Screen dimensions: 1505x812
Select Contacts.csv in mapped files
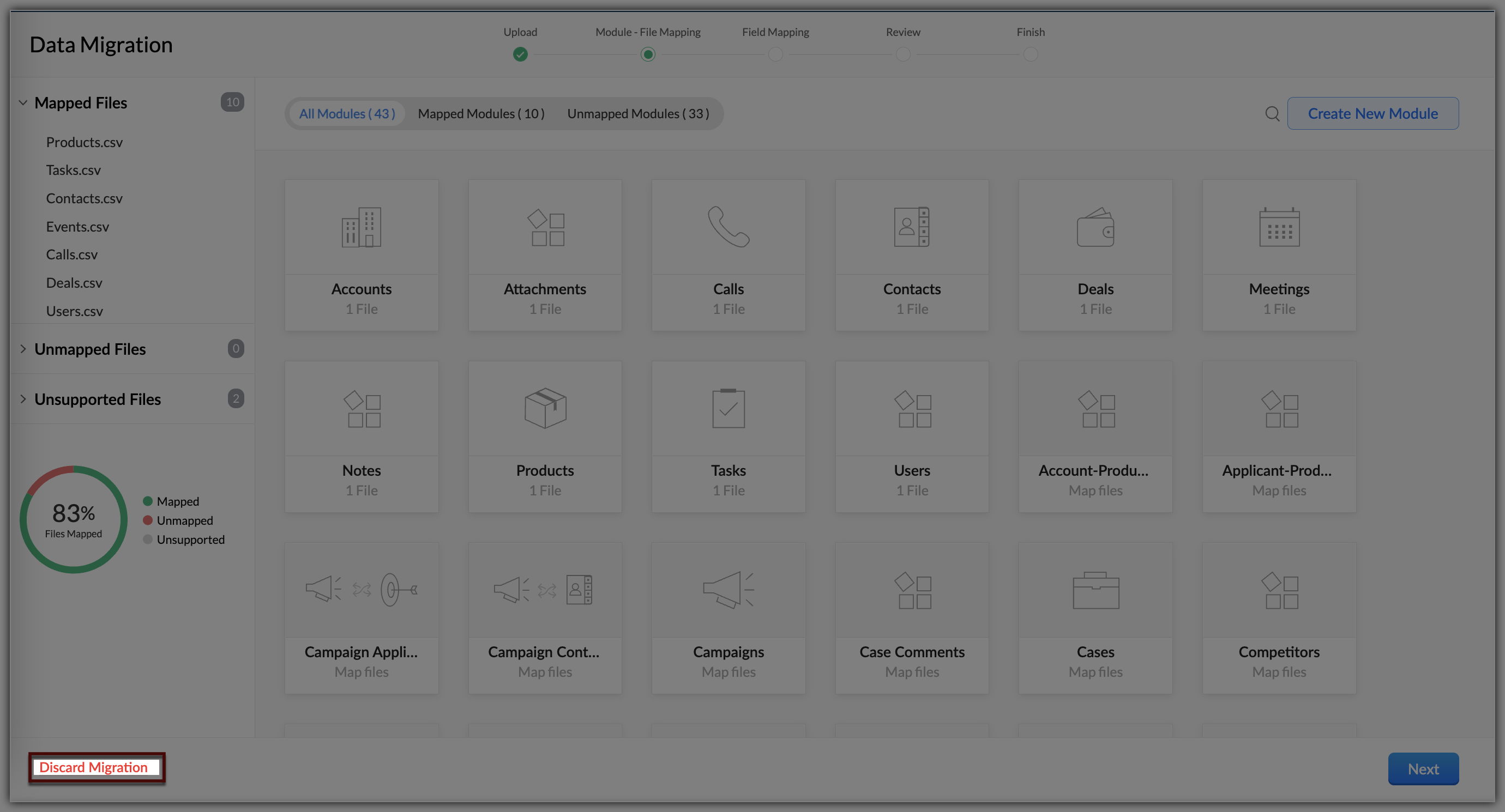pyautogui.click(x=84, y=198)
